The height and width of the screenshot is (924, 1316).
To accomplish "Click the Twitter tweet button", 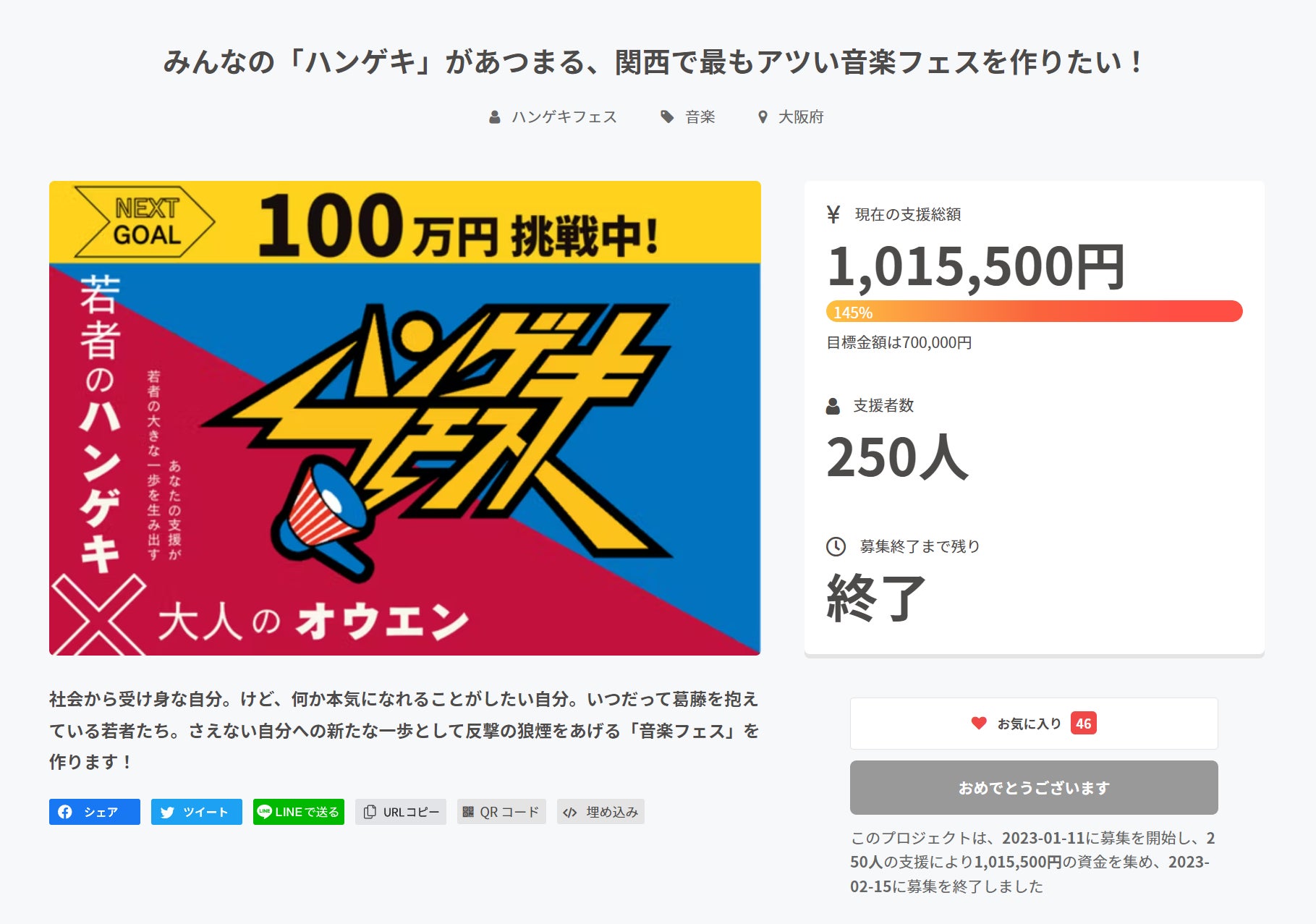I will (196, 812).
